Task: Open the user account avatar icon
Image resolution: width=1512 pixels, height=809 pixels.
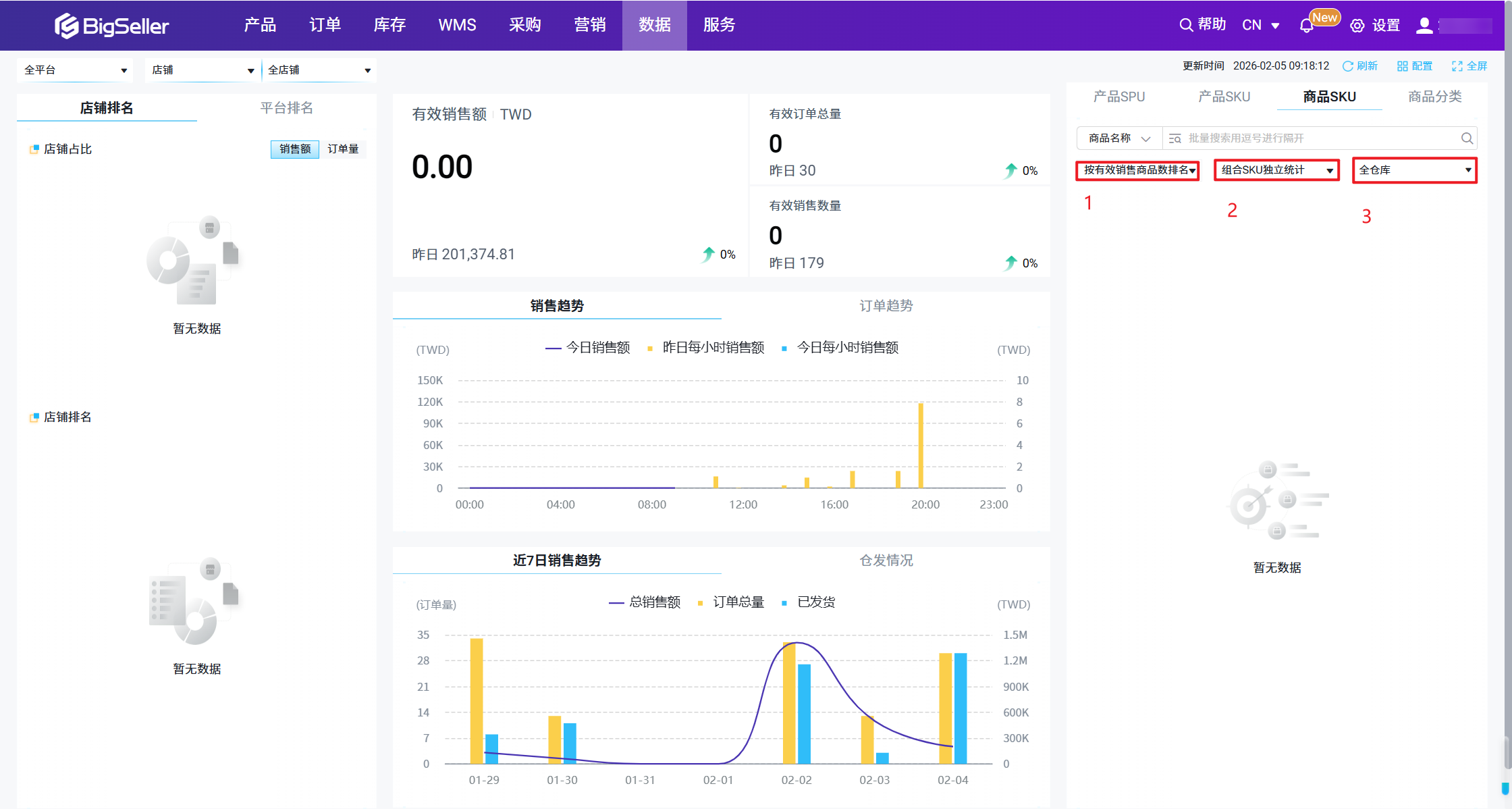Action: click(x=1424, y=26)
